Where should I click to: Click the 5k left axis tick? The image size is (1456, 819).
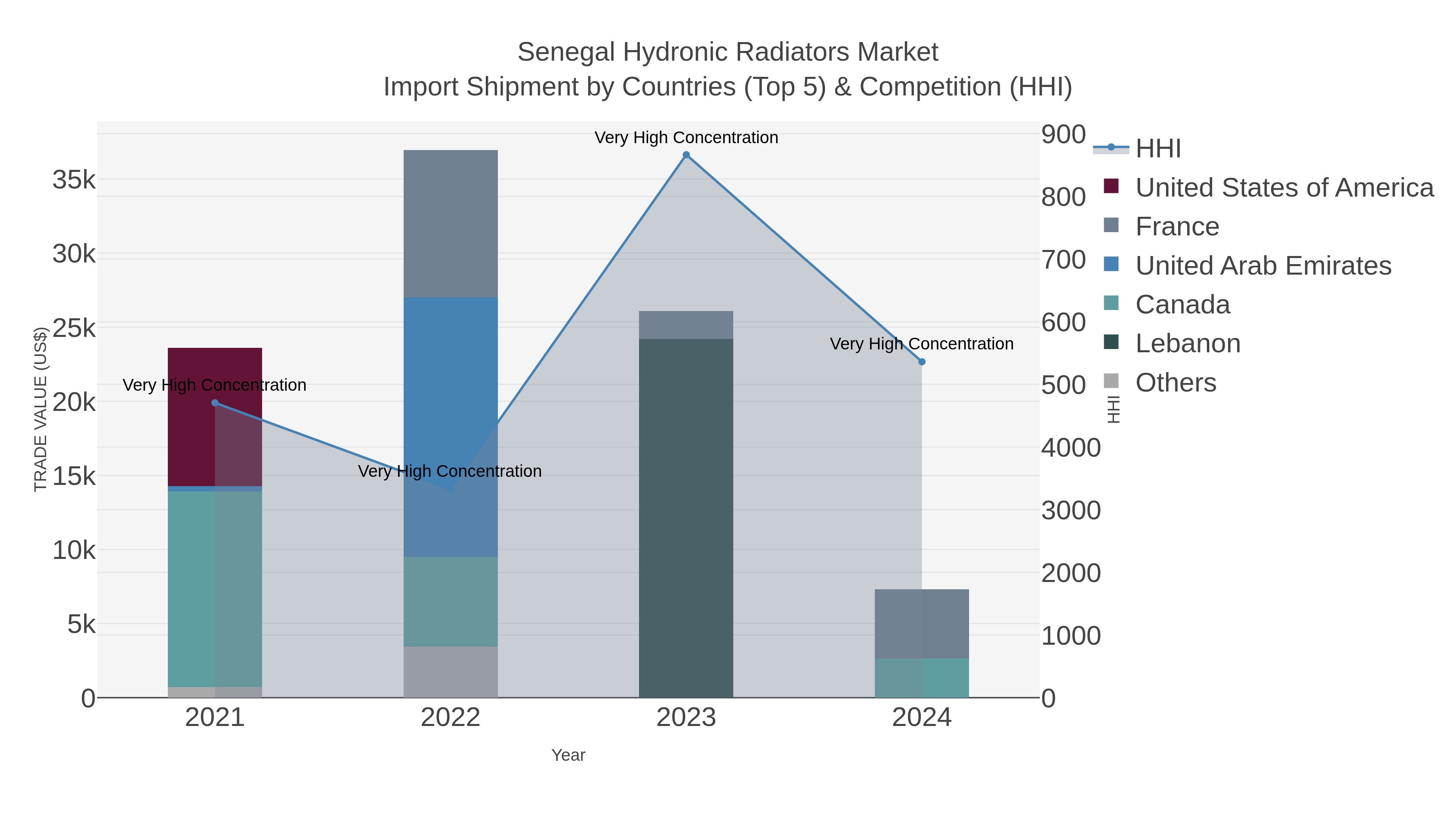click(81, 624)
